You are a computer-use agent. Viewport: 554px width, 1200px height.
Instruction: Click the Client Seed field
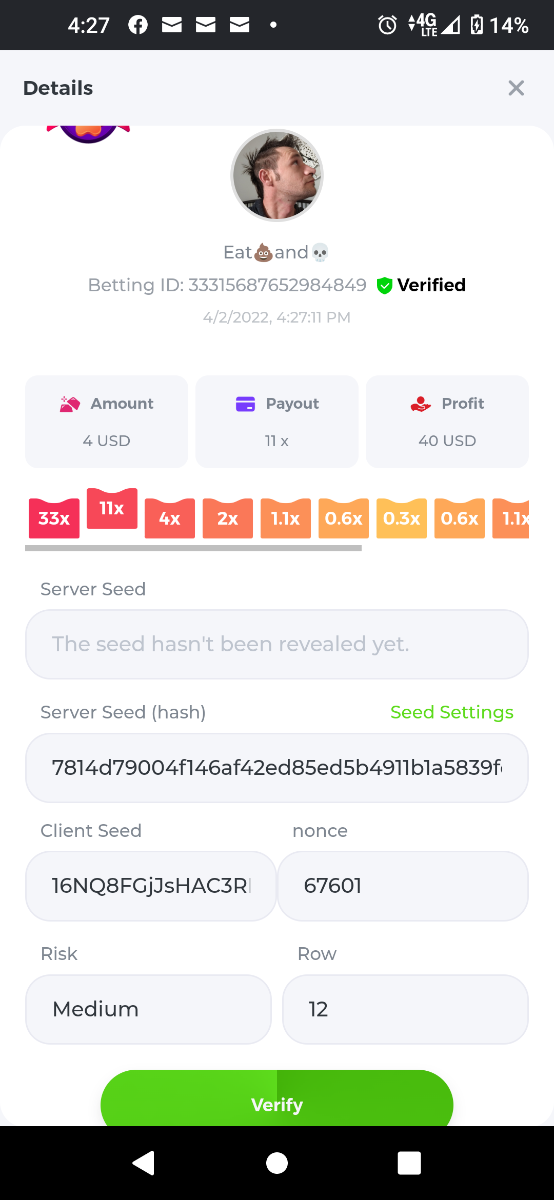pyautogui.click(x=151, y=886)
